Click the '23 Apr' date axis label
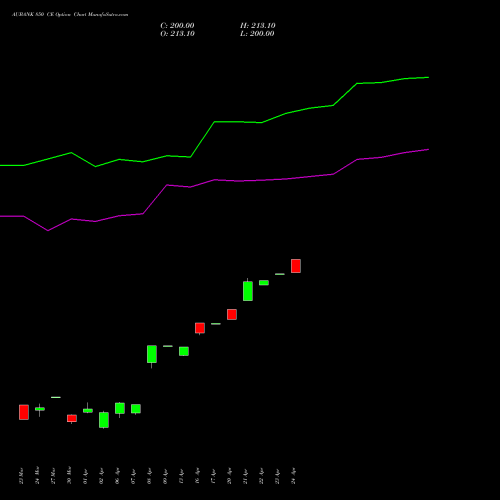This screenshot has height=500, width=500. point(277,476)
